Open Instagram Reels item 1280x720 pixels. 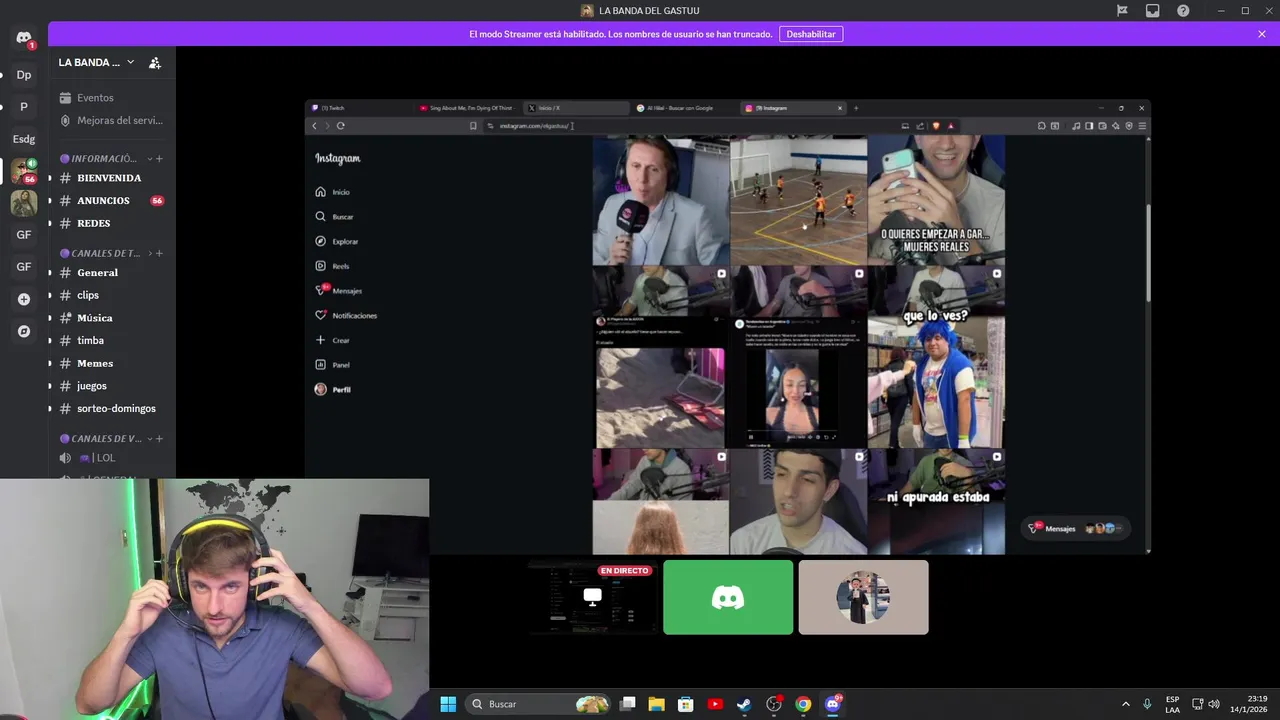point(332,266)
